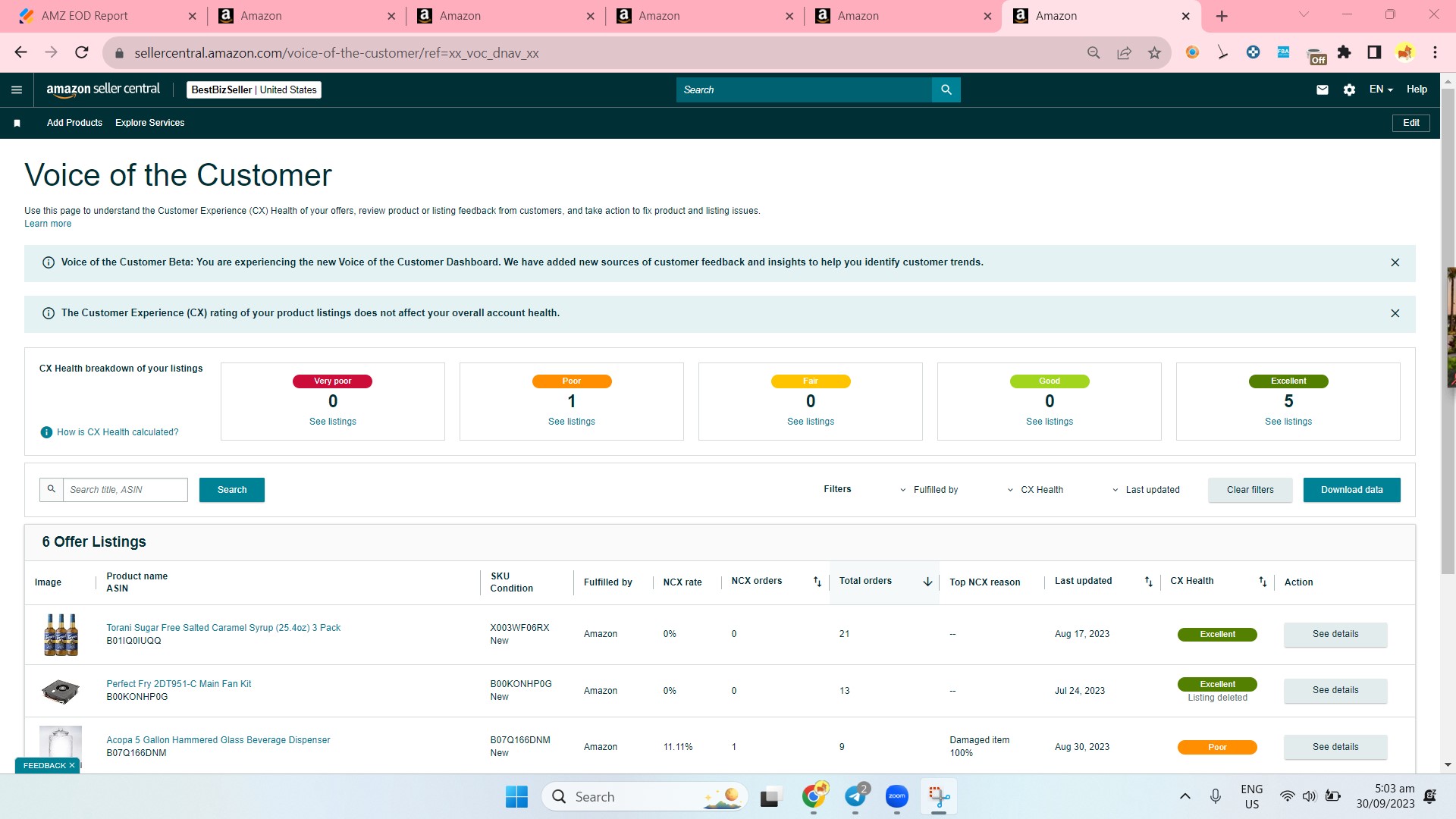See details for Perfect Fry Main Fan Kit
Viewport: 1456px width, 819px height.
[1335, 690]
